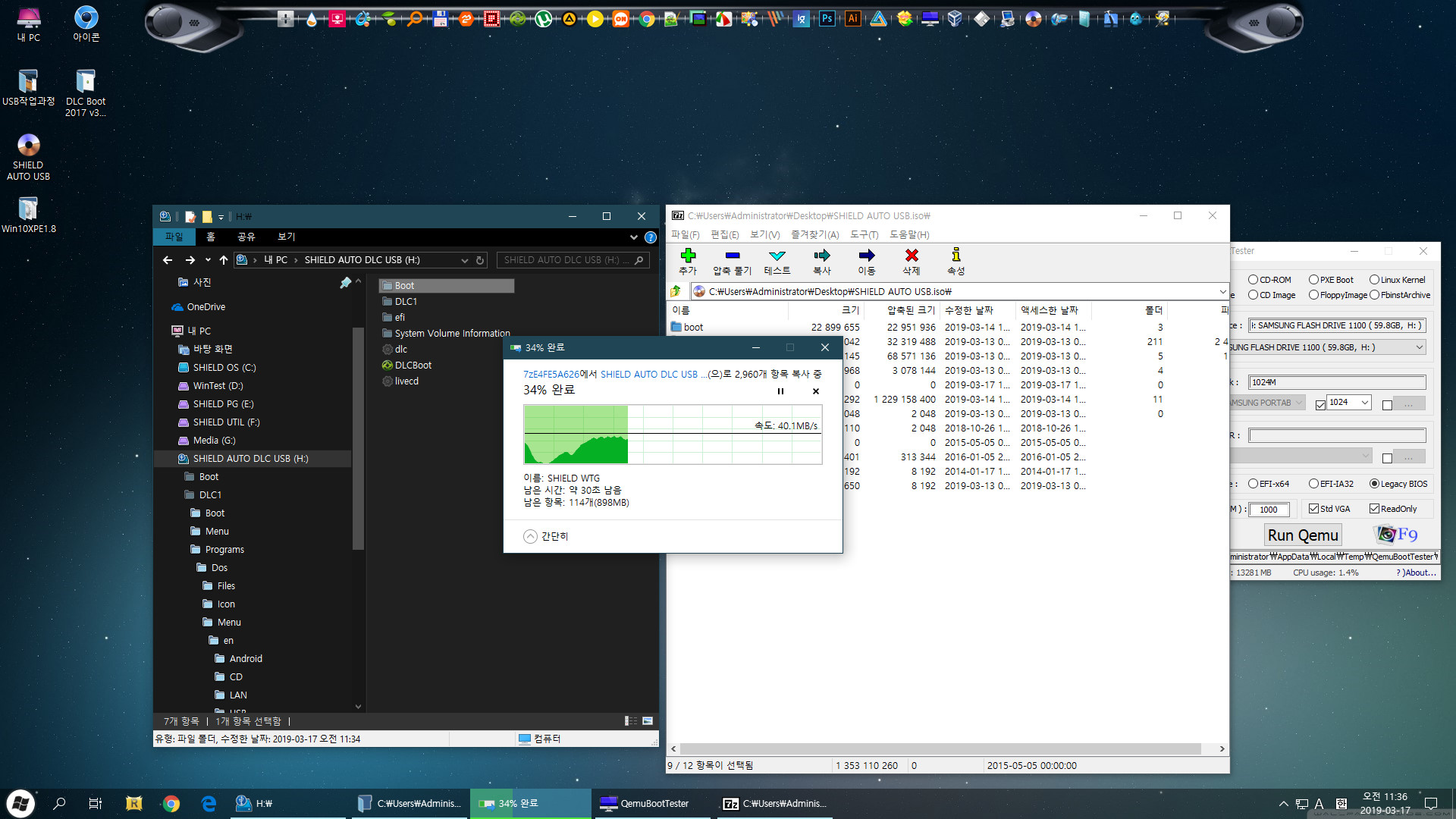Click the 크기 column header in 7-Zip
Viewport: 1456px width, 819px height.
pos(826,310)
